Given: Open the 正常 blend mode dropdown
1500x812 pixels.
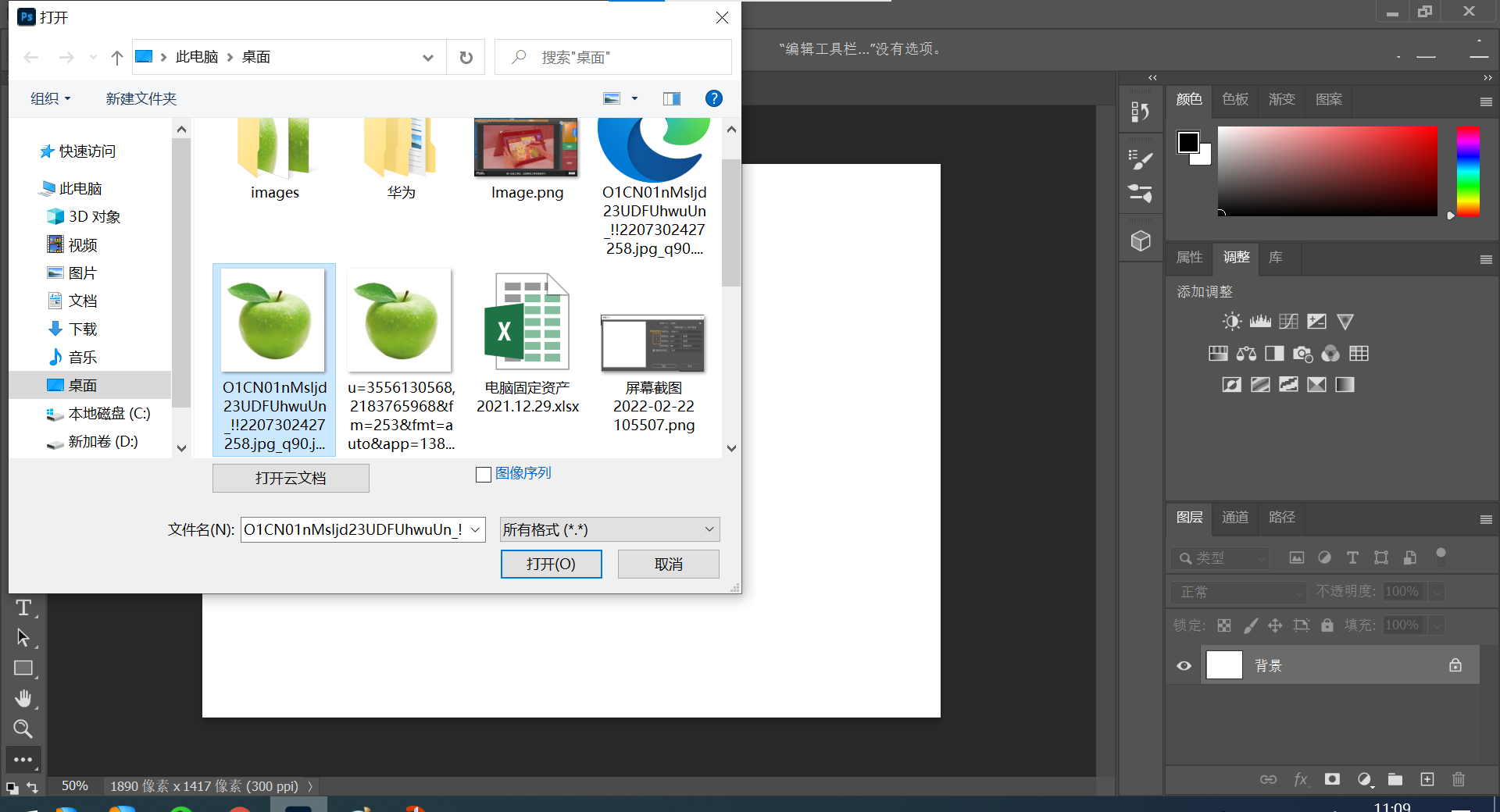Looking at the screenshot, I should point(1239,592).
